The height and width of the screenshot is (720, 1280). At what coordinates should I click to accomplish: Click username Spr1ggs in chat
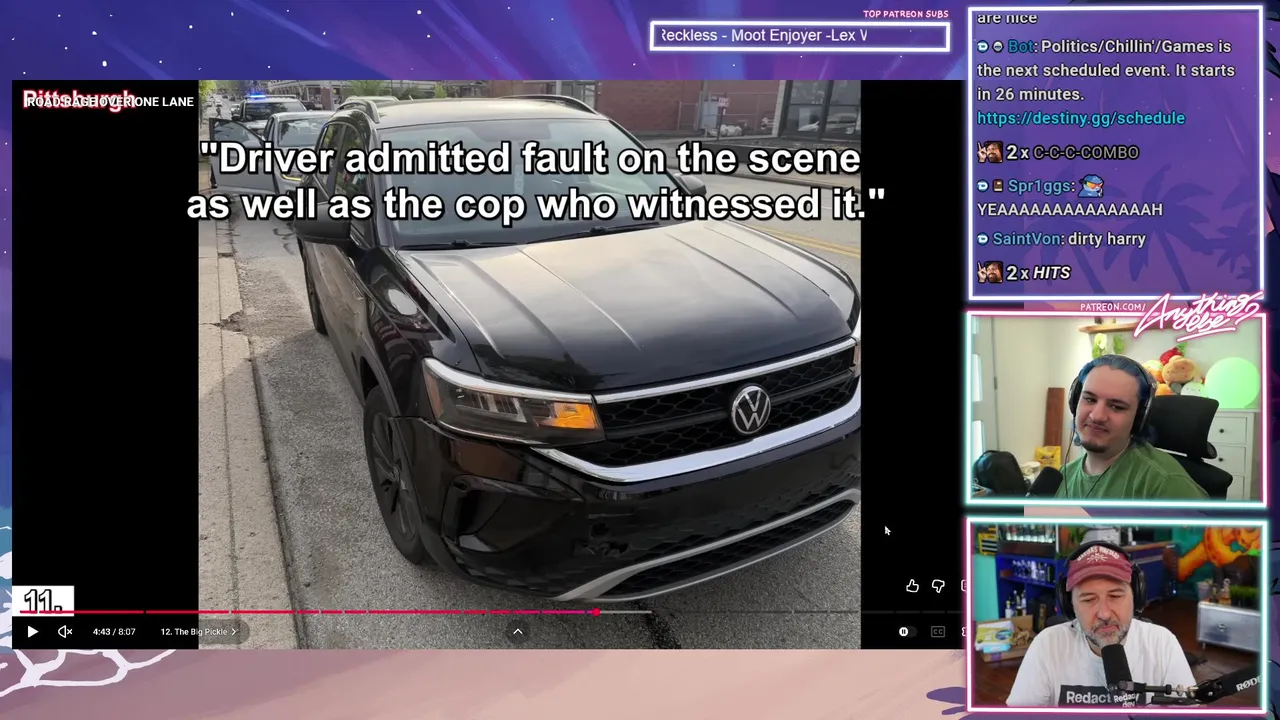coord(1040,186)
